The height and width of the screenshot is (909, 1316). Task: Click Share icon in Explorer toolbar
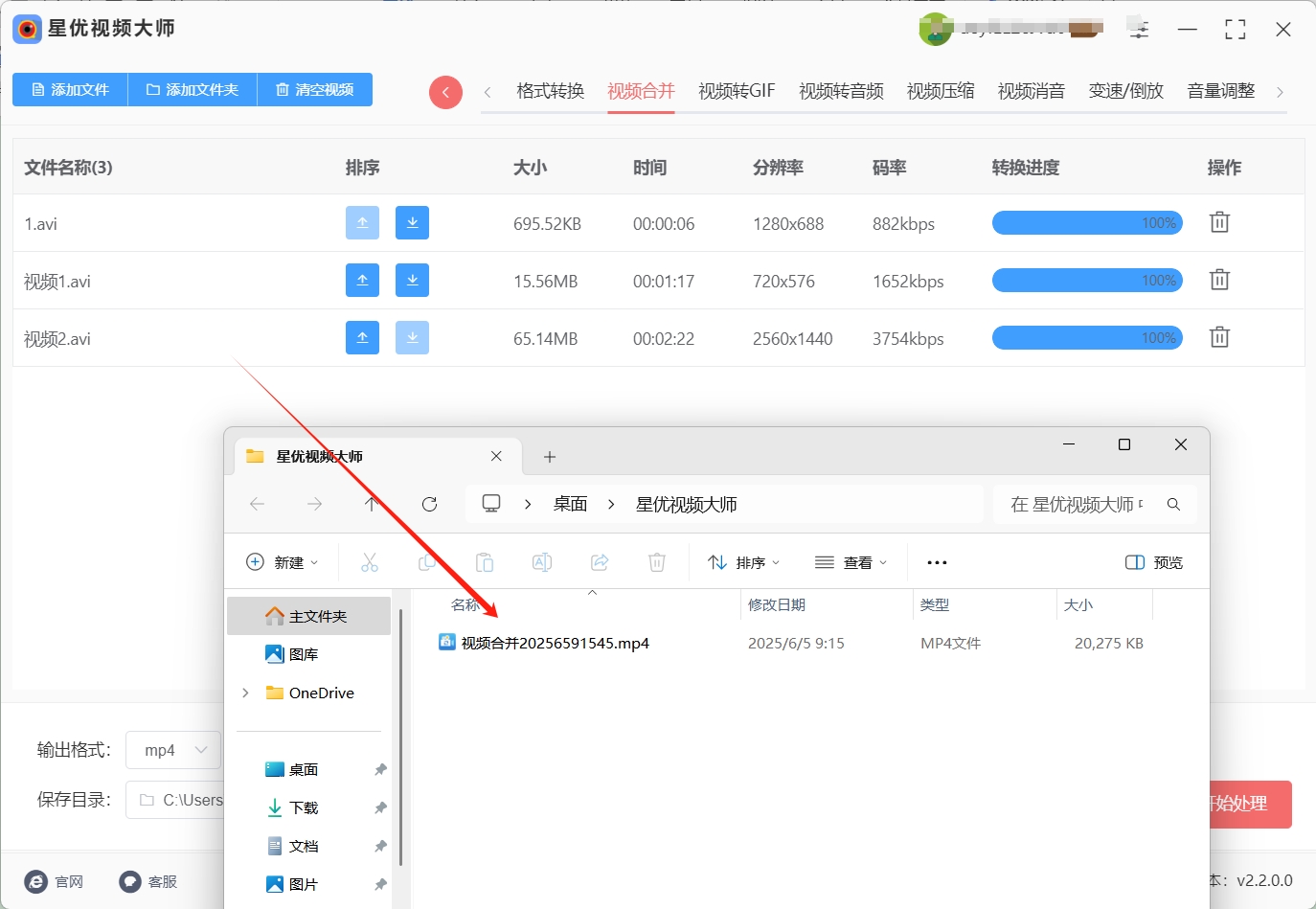(x=600, y=562)
